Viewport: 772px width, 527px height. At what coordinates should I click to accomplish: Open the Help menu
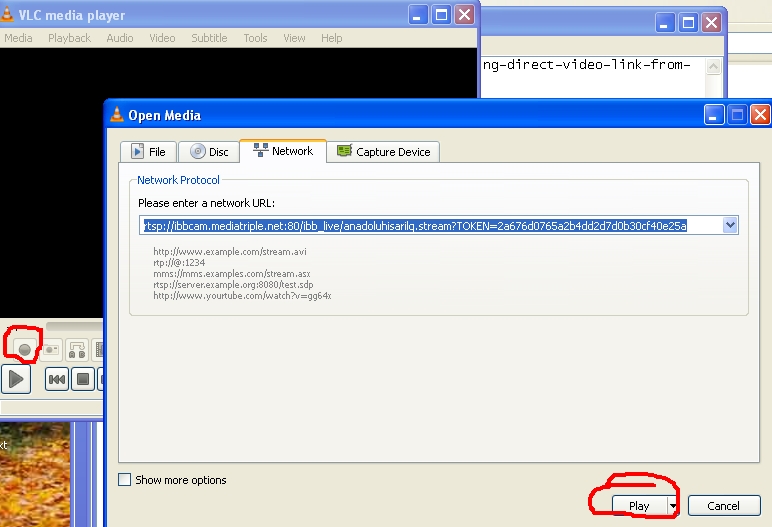(331, 38)
